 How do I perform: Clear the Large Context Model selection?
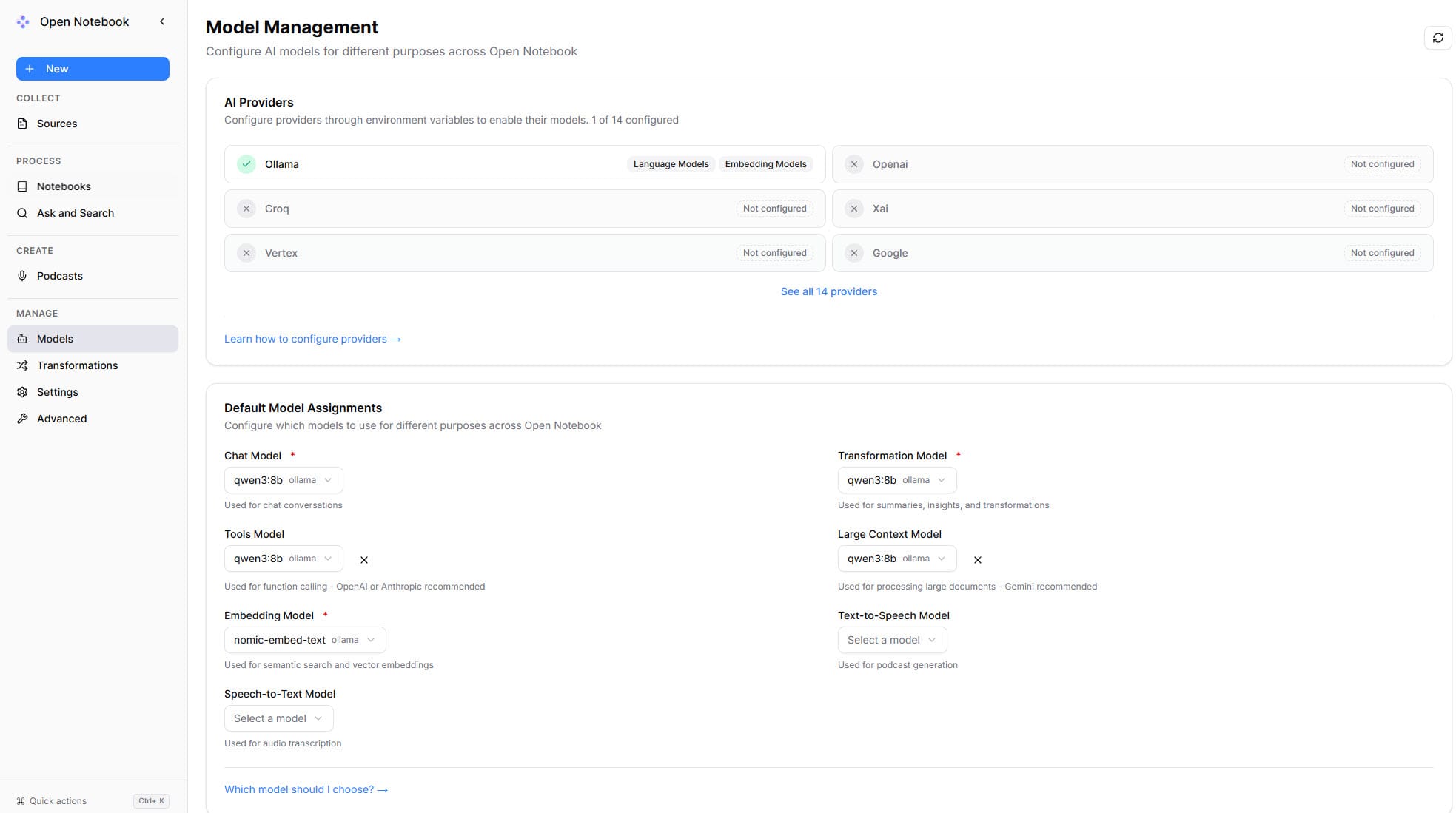tap(977, 560)
